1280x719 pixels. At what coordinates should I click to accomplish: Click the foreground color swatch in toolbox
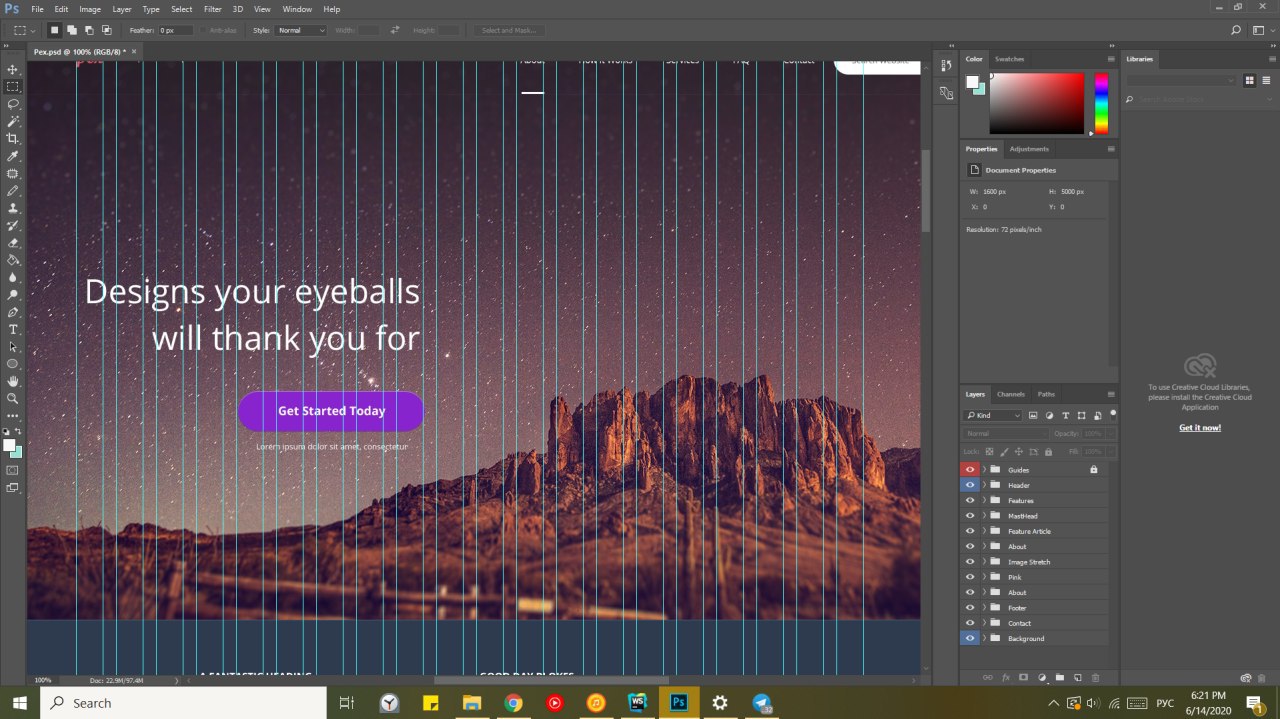(9, 445)
